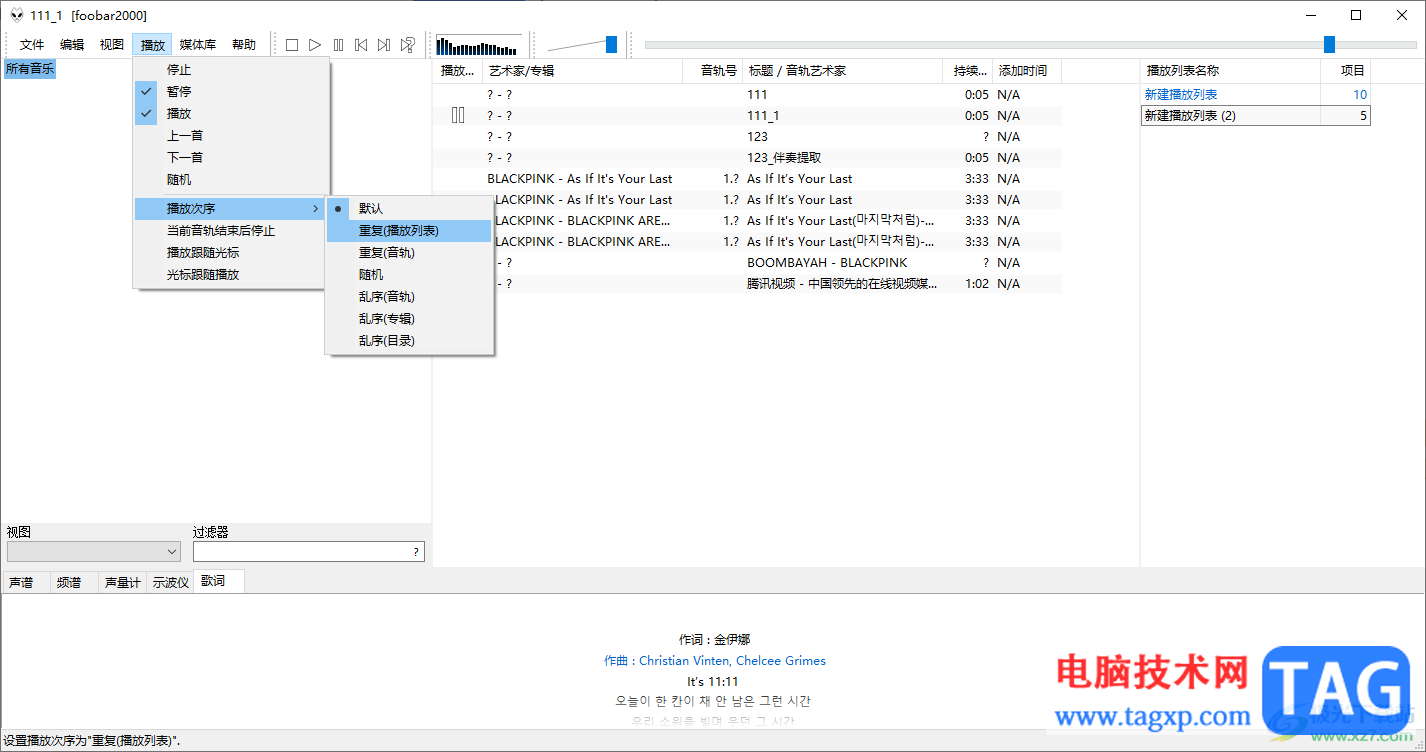Viewport: 1426px width, 752px height.
Task: Click the 播放列表名称 column header
Action: (x=1230, y=71)
